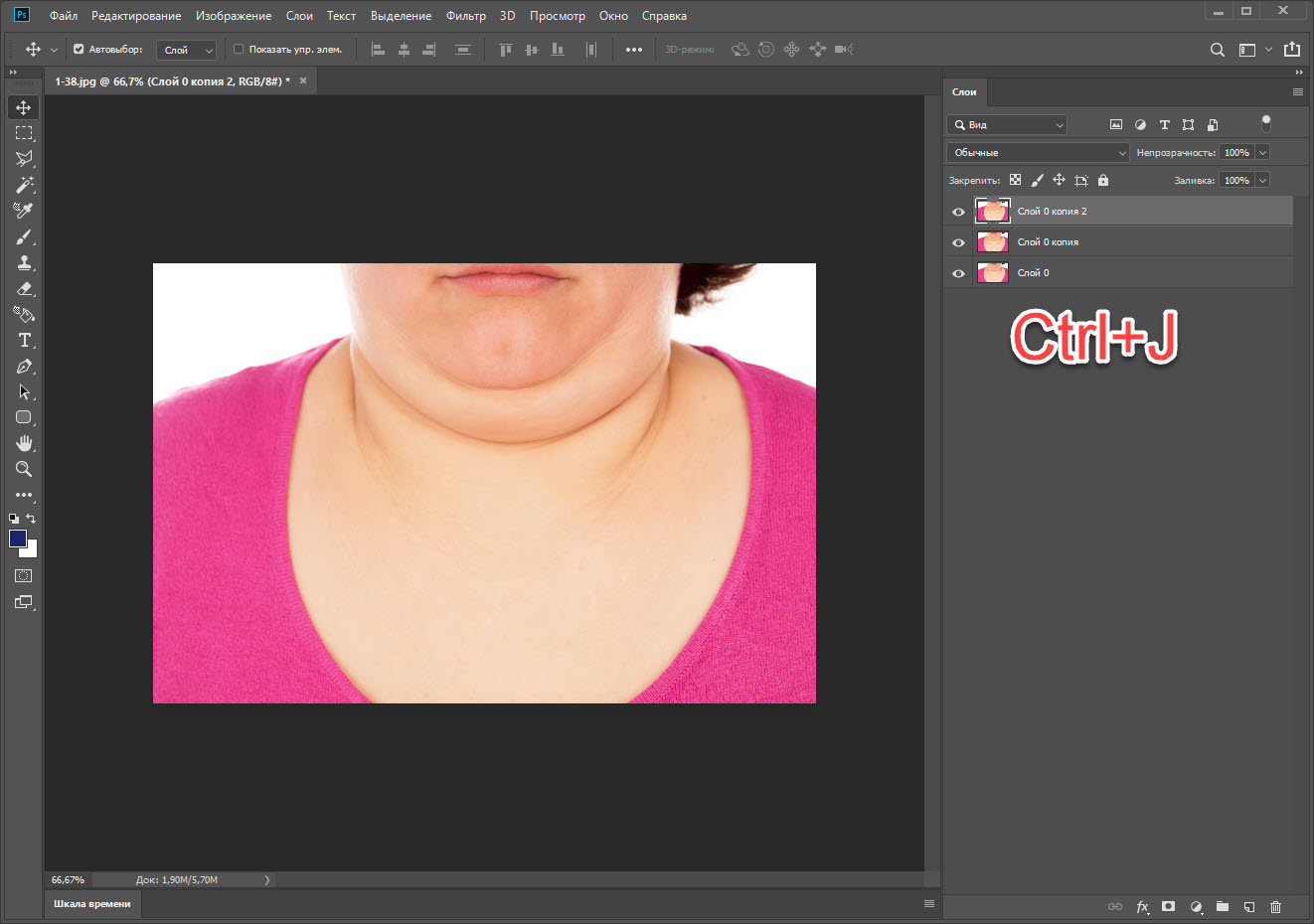This screenshot has width=1314, height=924.
Task: Select the Rounded Rectangle shape tool
Action: coord(24,417)
